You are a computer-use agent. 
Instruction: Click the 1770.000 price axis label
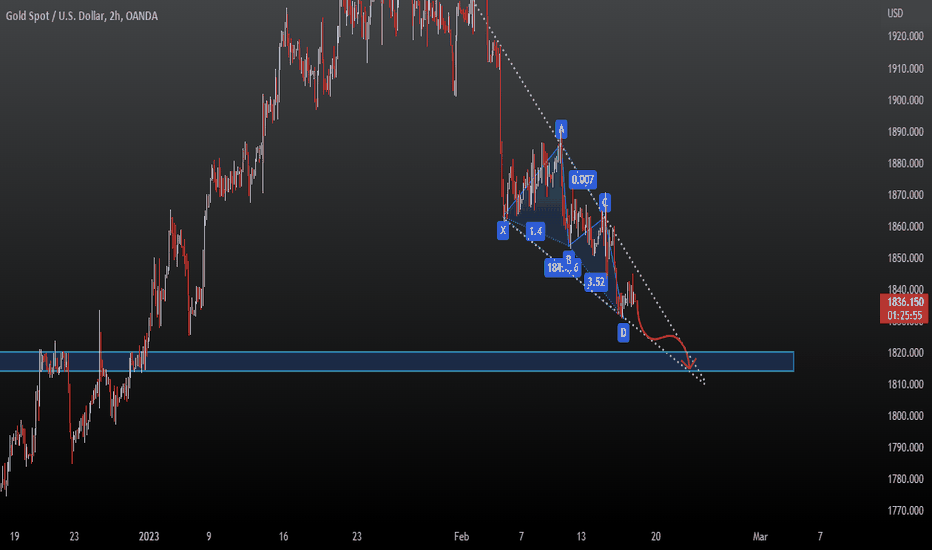click(905, 510)
